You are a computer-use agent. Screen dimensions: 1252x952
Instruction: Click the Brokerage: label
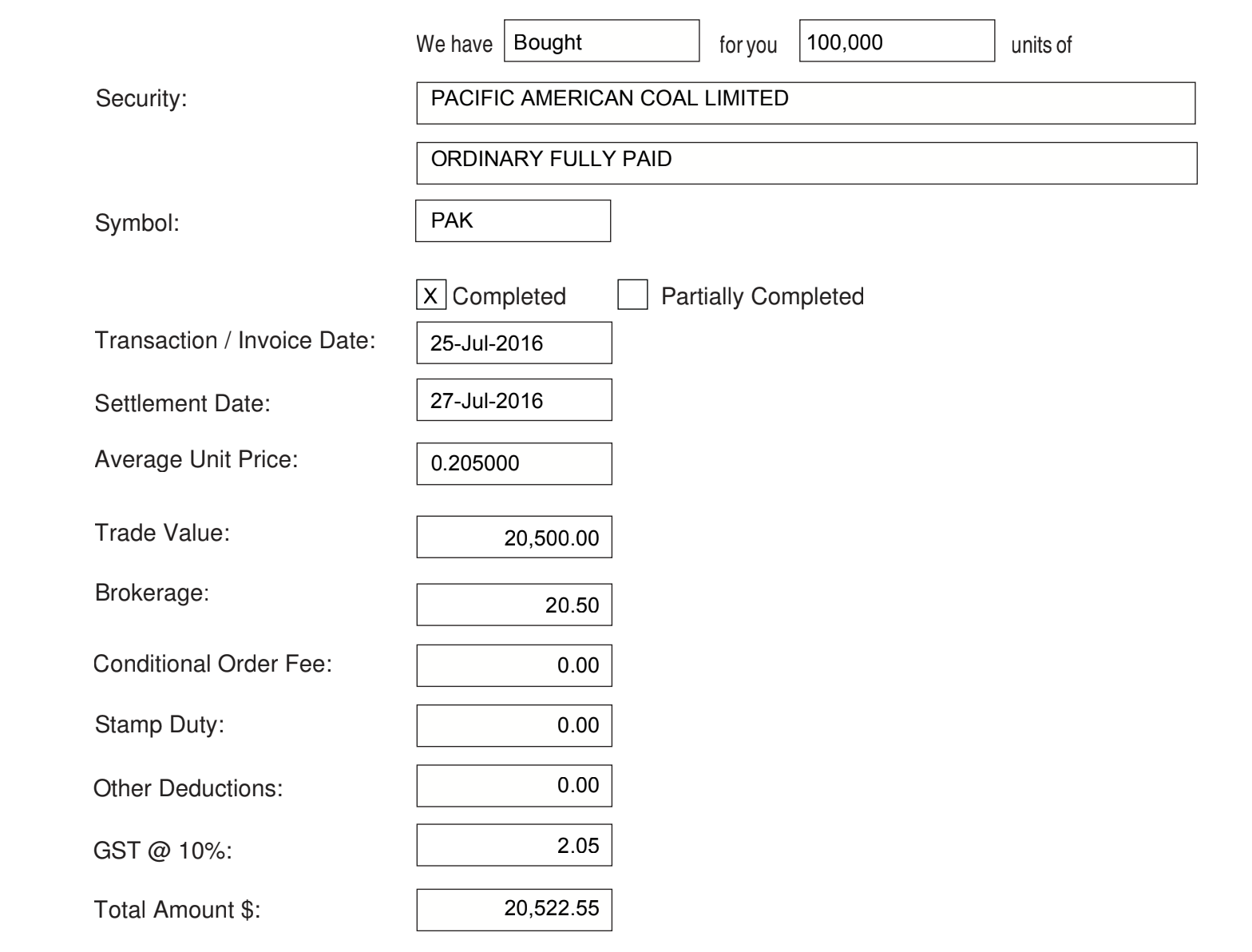(x=152, y=593)
